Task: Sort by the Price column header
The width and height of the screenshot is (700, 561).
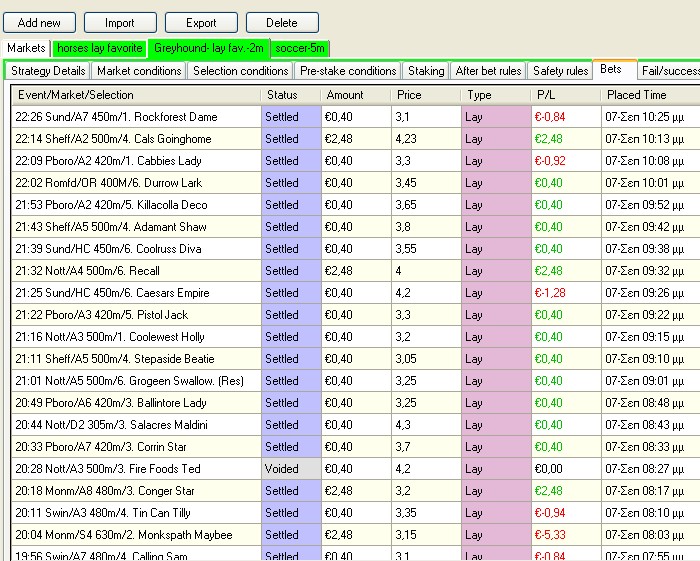Action: pos(426,95)
